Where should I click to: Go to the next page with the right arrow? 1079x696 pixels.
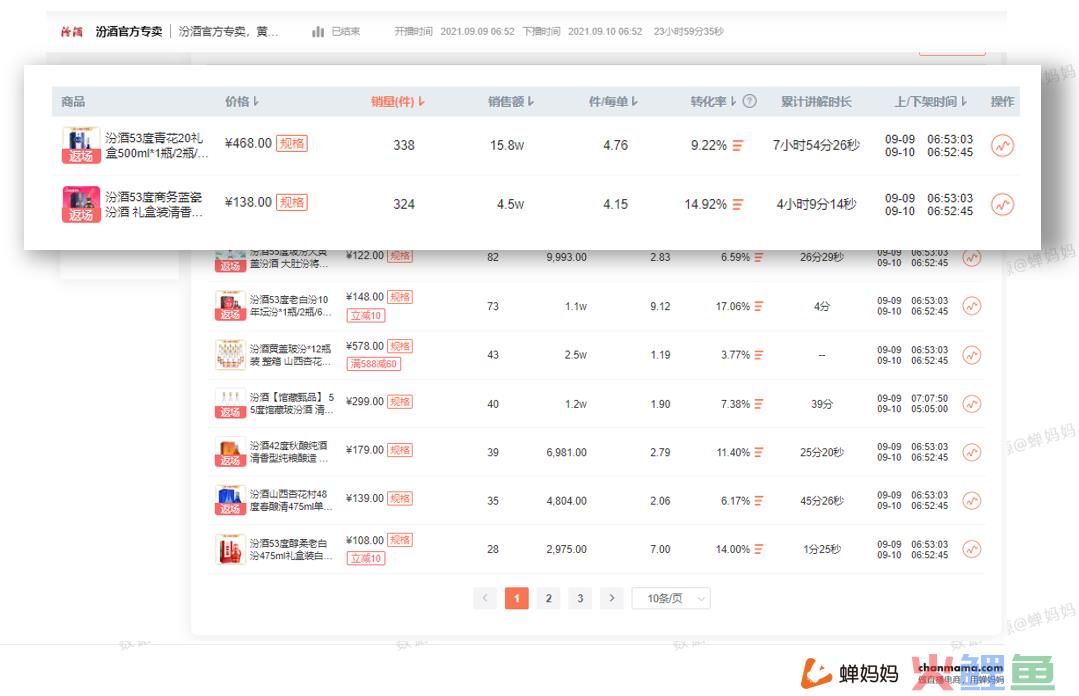pos(612,598)
